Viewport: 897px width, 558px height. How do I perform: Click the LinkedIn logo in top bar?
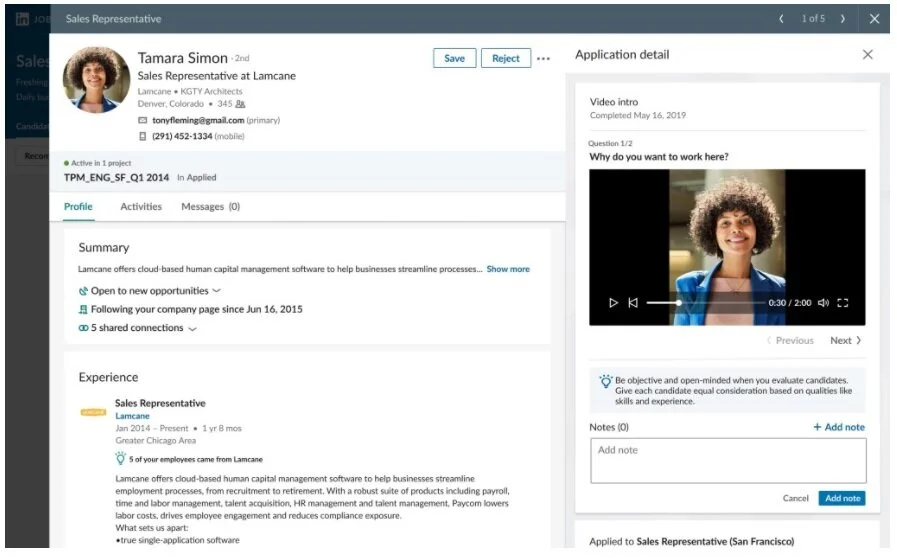click(22, 19)
